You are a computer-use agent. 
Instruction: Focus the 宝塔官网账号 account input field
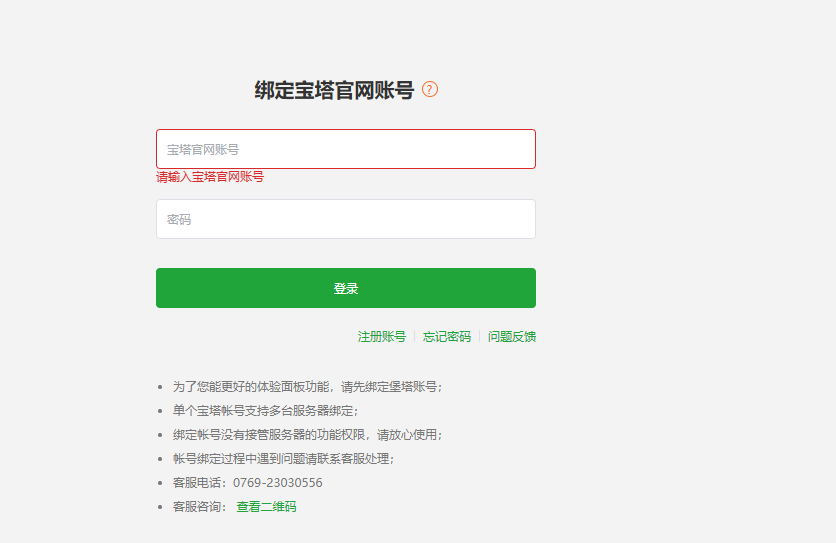pos(345,149)
